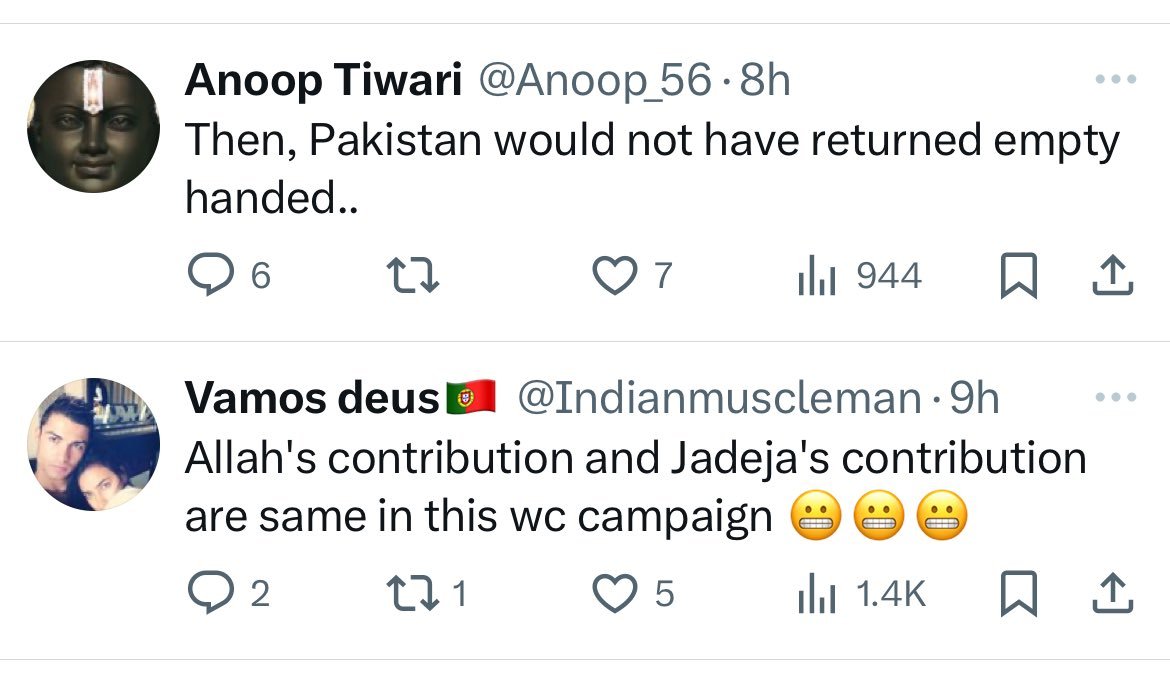This screenshot has height=684, width=1170.
Task: Open Vamos deus profile picture
Action: (x=93, y=445)
